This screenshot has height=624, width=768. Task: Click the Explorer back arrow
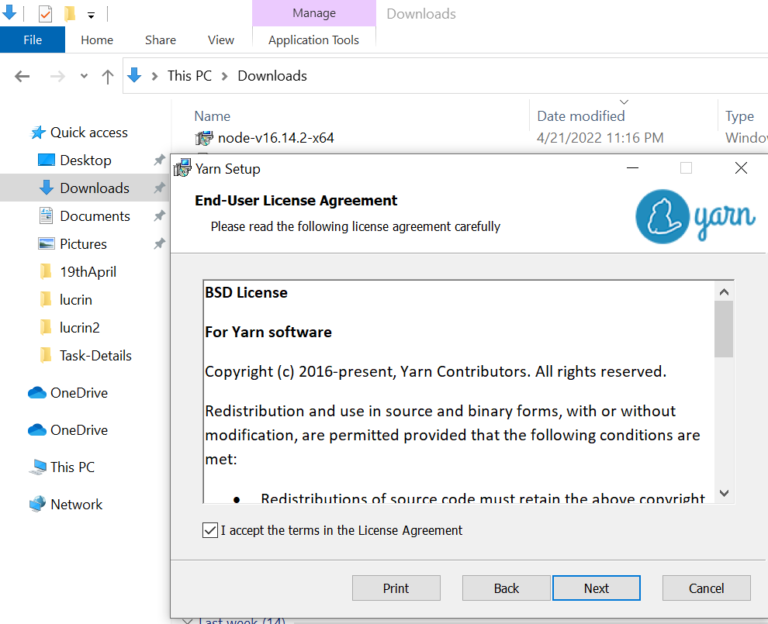point(22,76)
